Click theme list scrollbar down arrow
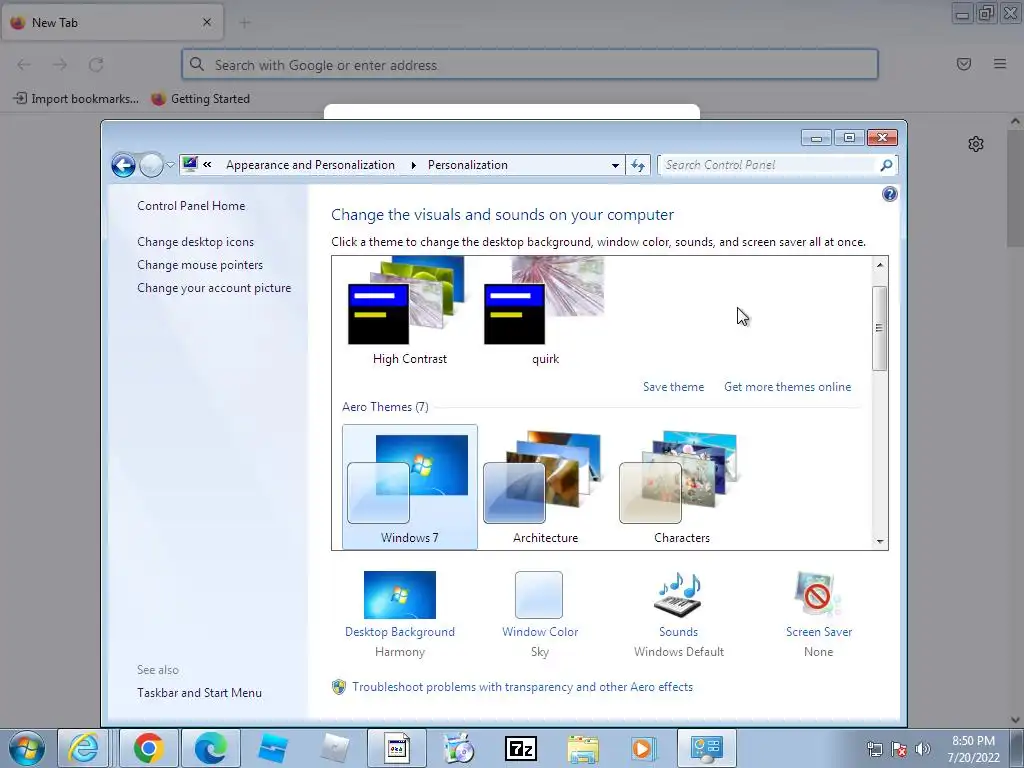The image size is (1024, 768). (x=880, y=541)
